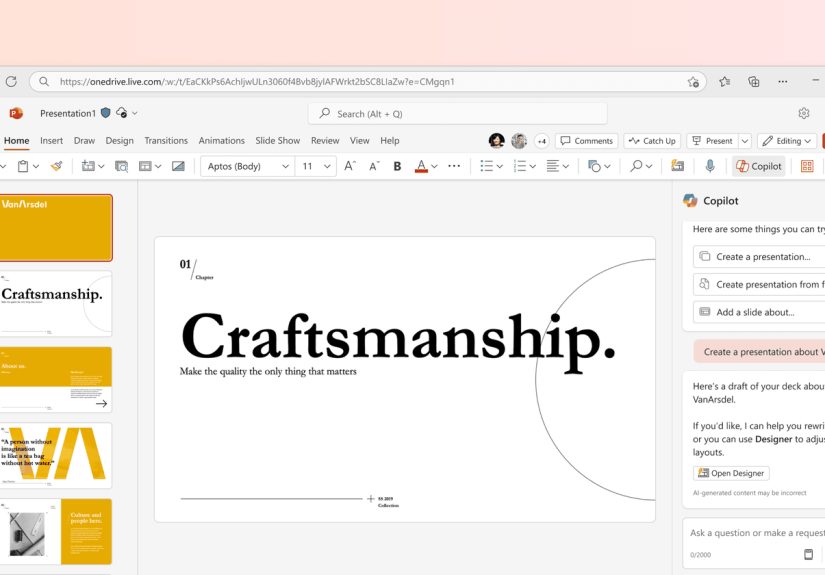825x575 pixels.
Task: Decrease font size with smaller A
Action: [x=374, y=166]
